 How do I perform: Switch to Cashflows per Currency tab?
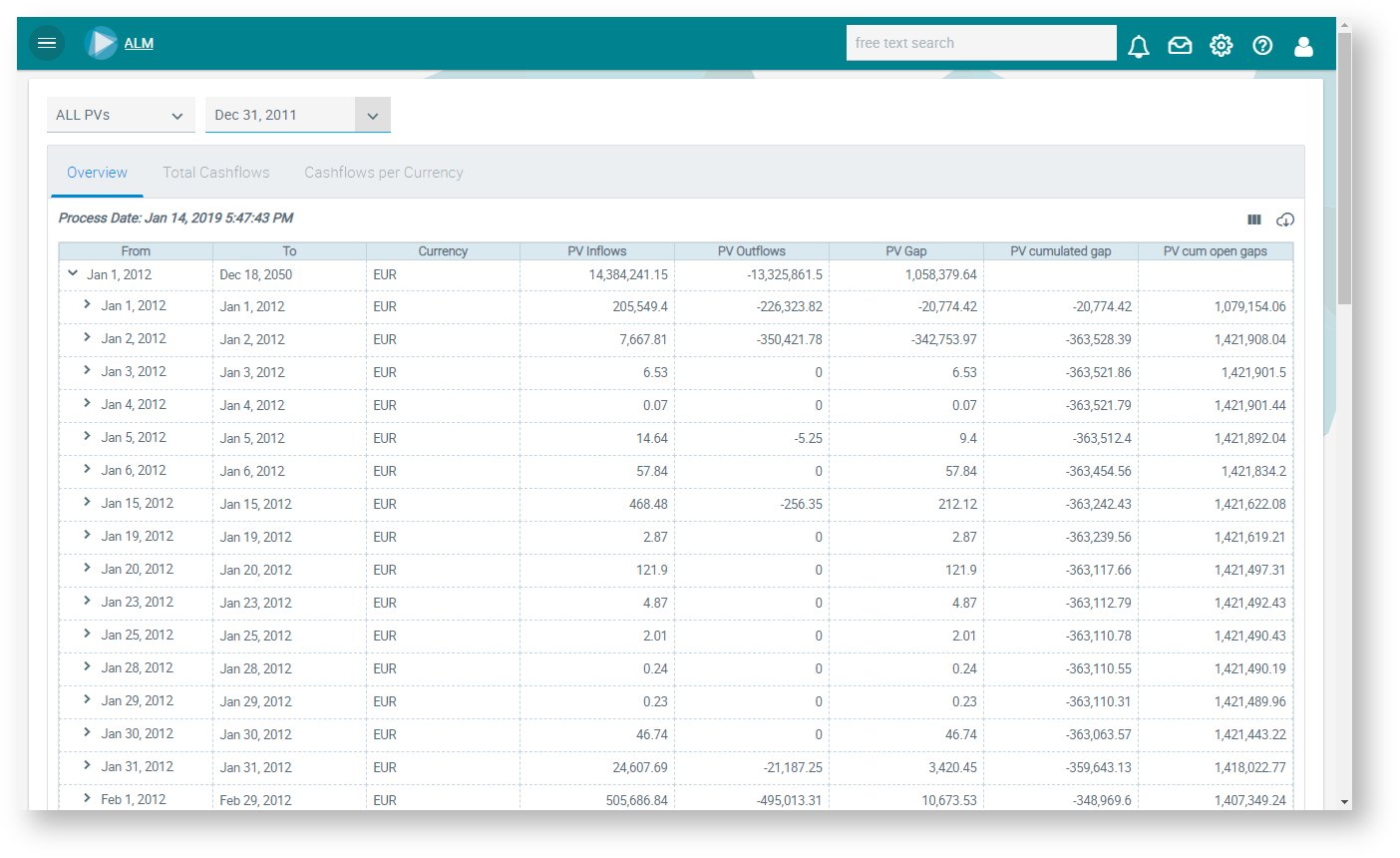point(384,173)
